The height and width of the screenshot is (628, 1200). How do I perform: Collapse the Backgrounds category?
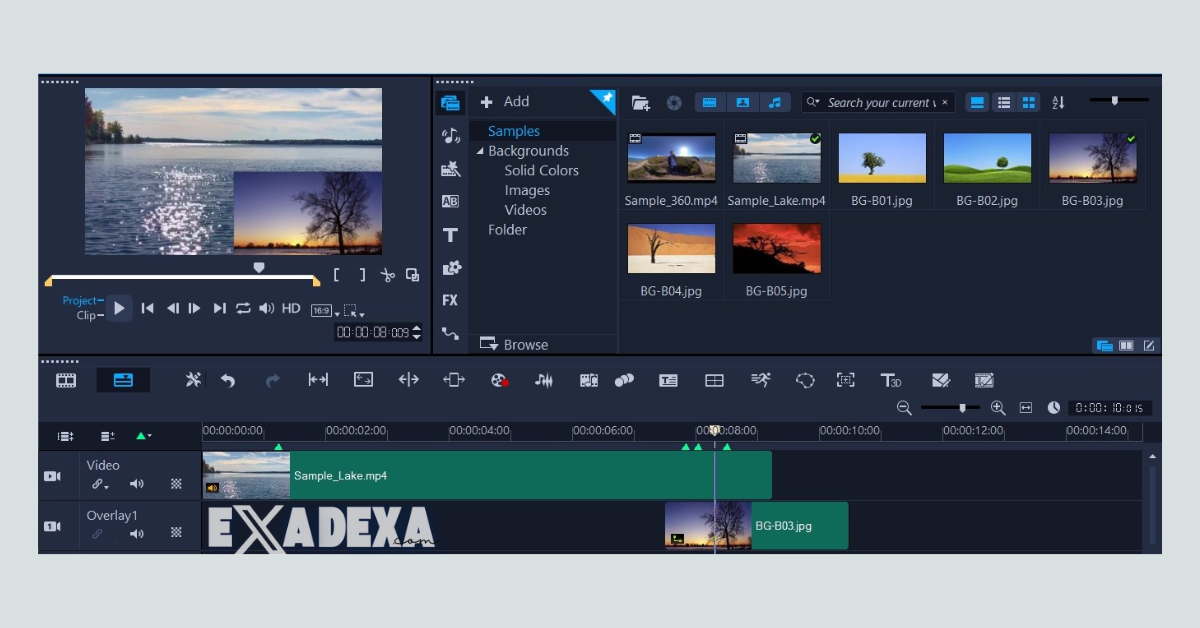coord(481,150)
